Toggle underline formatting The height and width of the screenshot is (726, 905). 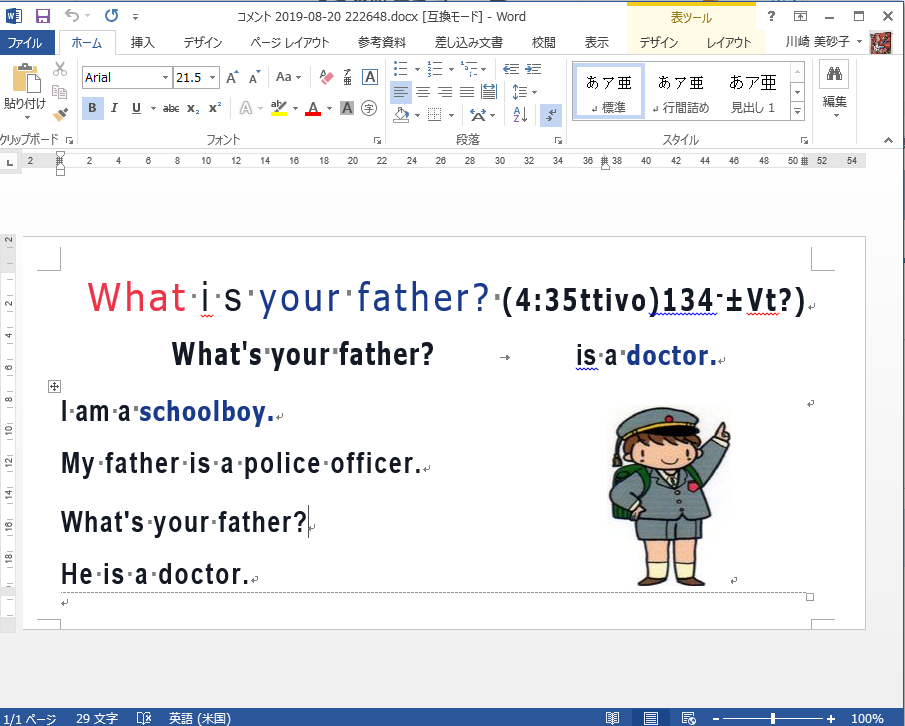coord(136,108)
